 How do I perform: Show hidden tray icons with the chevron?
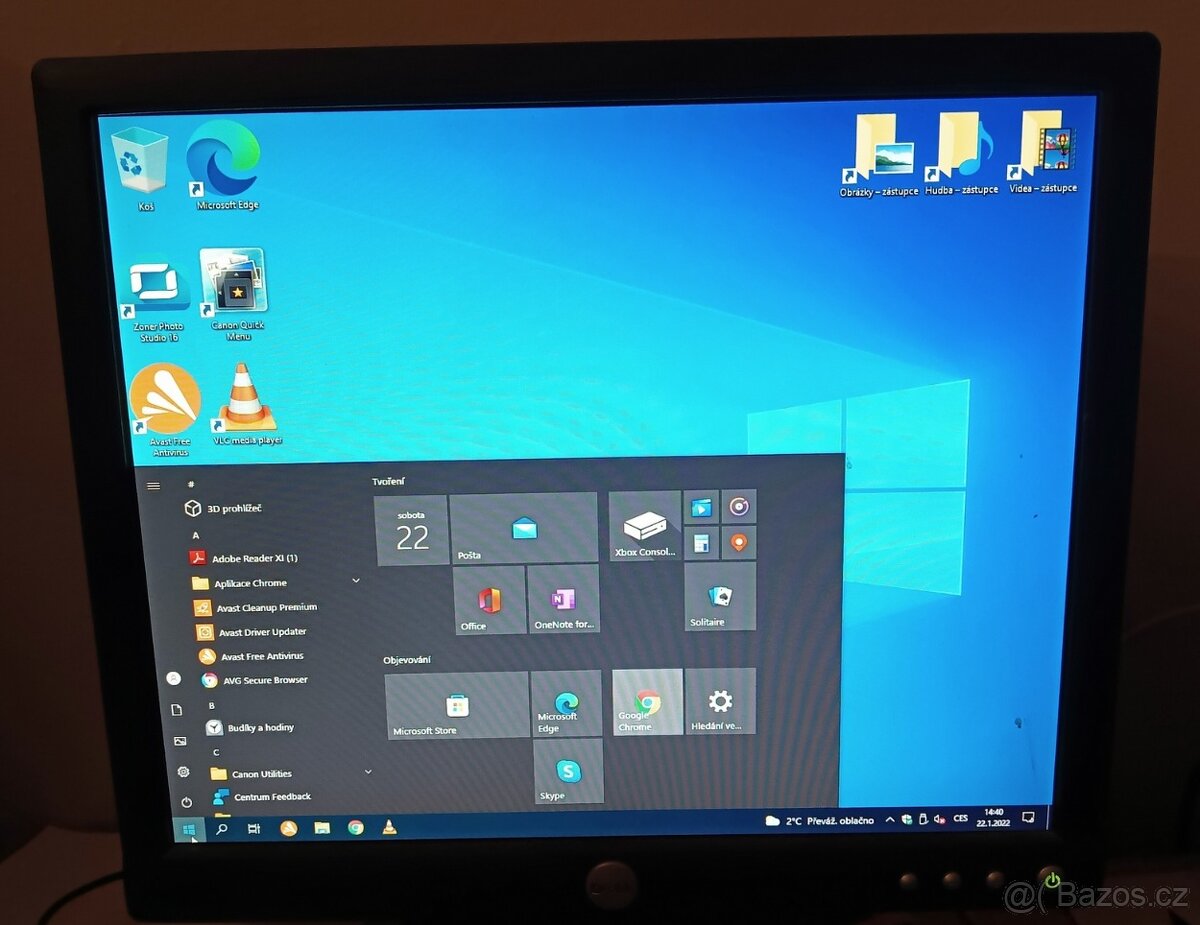(x=889, y=820)
